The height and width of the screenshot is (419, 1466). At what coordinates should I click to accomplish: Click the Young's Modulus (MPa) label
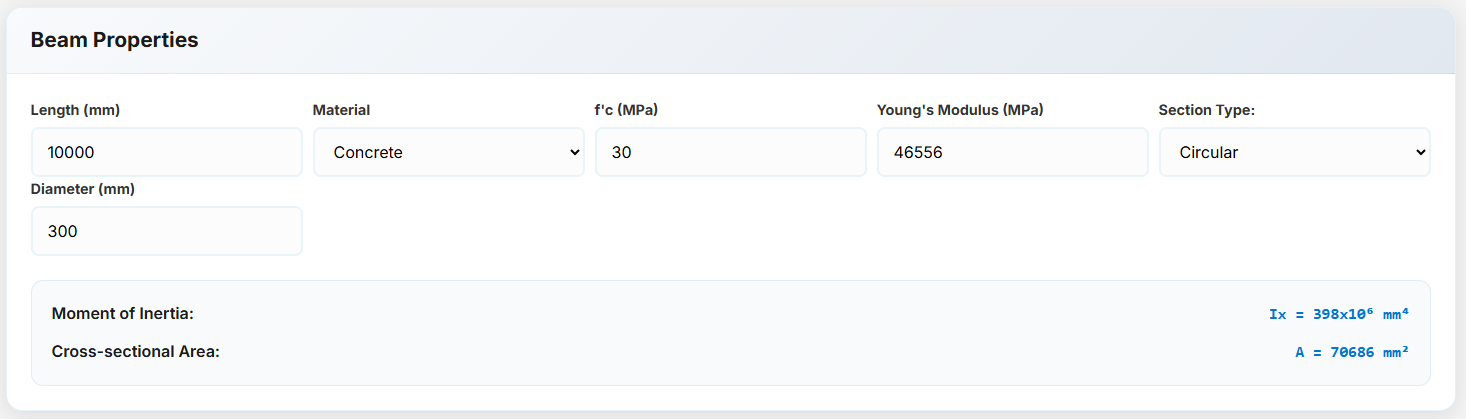coord(960,110)
